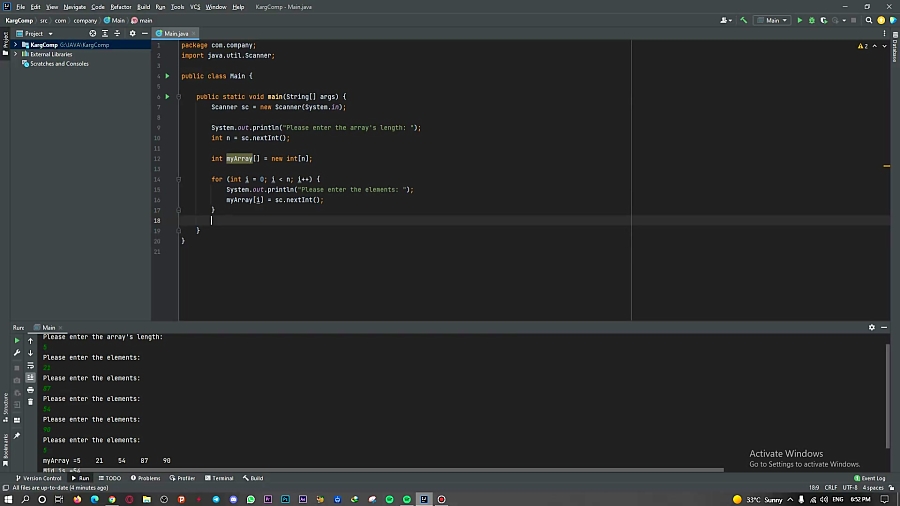Start debugging with the Debug bug icon
This screenshot has height=506, width=900.
pyautogui.click(x=811, y=20)
